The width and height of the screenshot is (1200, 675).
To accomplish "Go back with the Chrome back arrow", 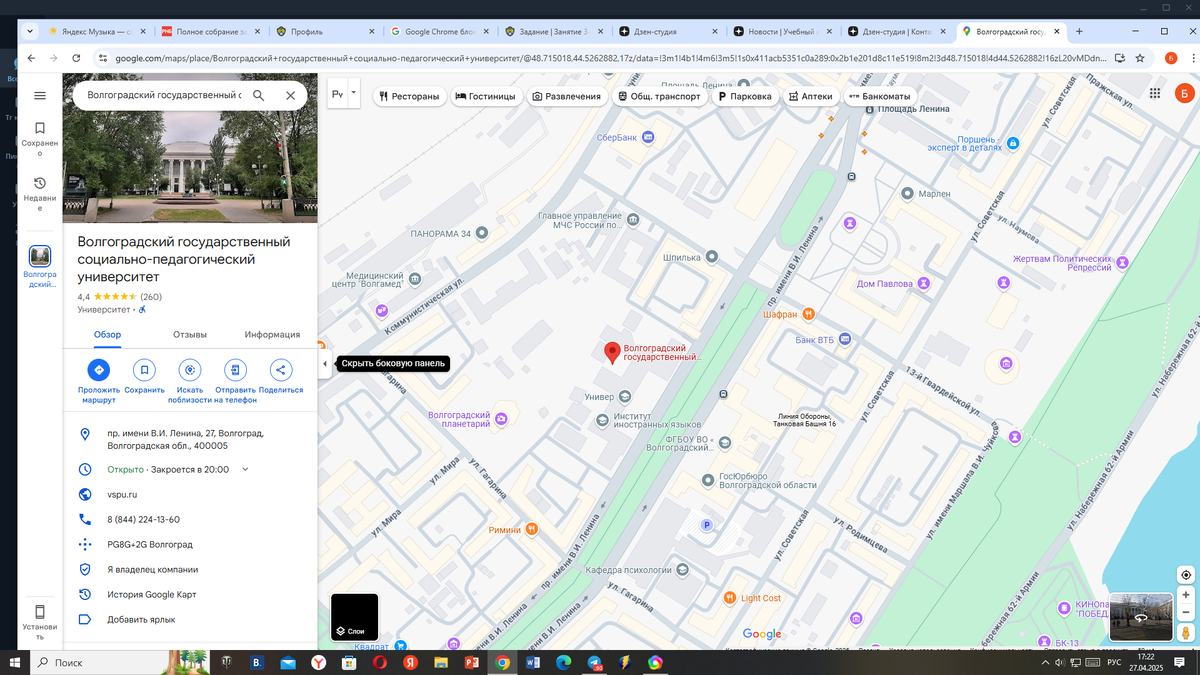I will [31, 58].
